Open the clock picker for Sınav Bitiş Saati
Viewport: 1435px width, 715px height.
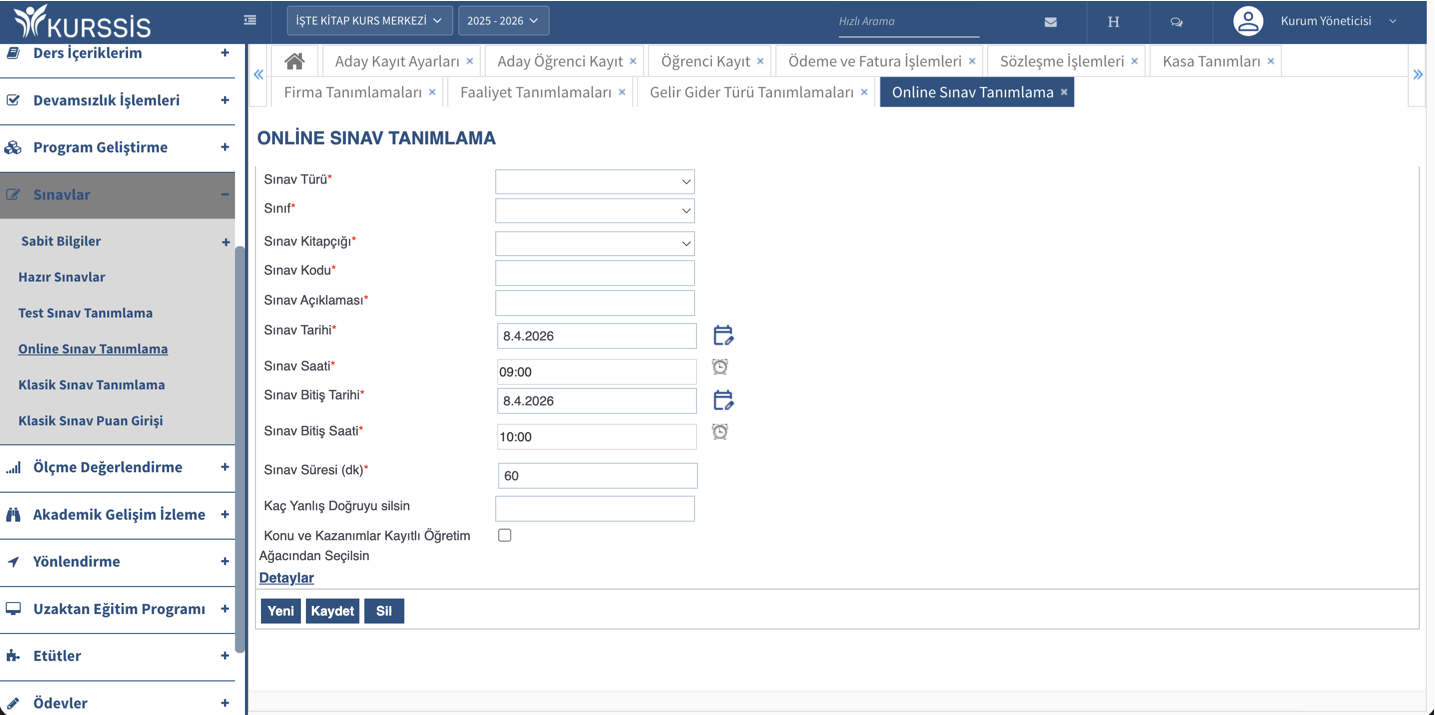point(720,432)
